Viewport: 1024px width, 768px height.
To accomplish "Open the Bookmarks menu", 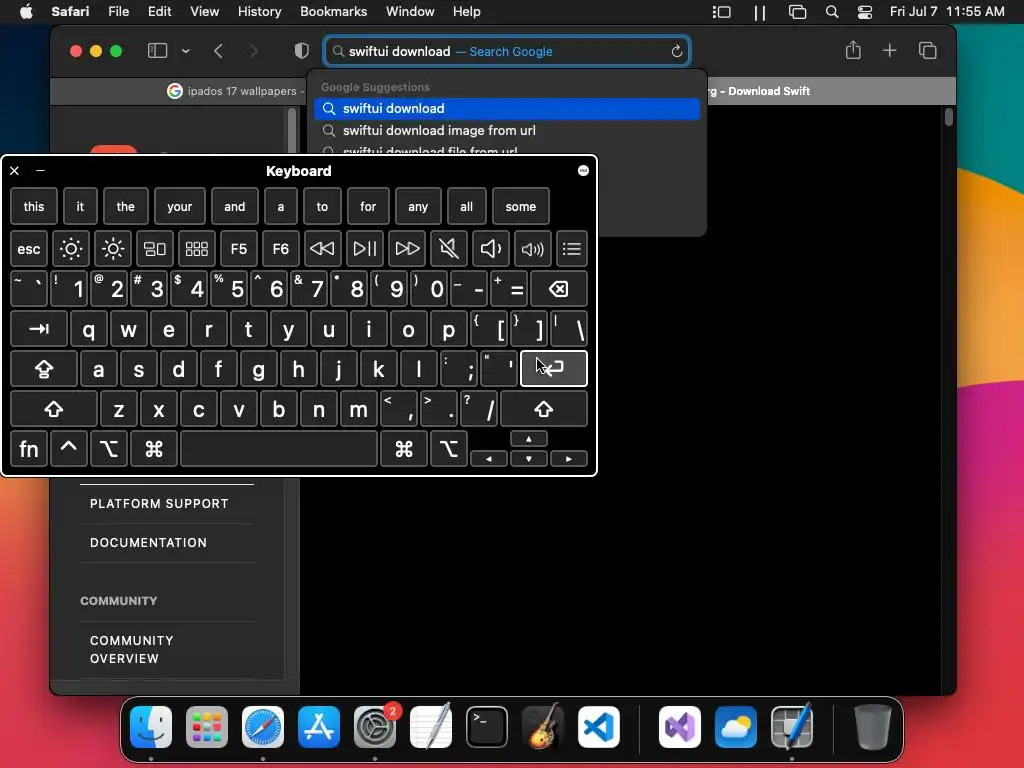I will pos(333,11).
